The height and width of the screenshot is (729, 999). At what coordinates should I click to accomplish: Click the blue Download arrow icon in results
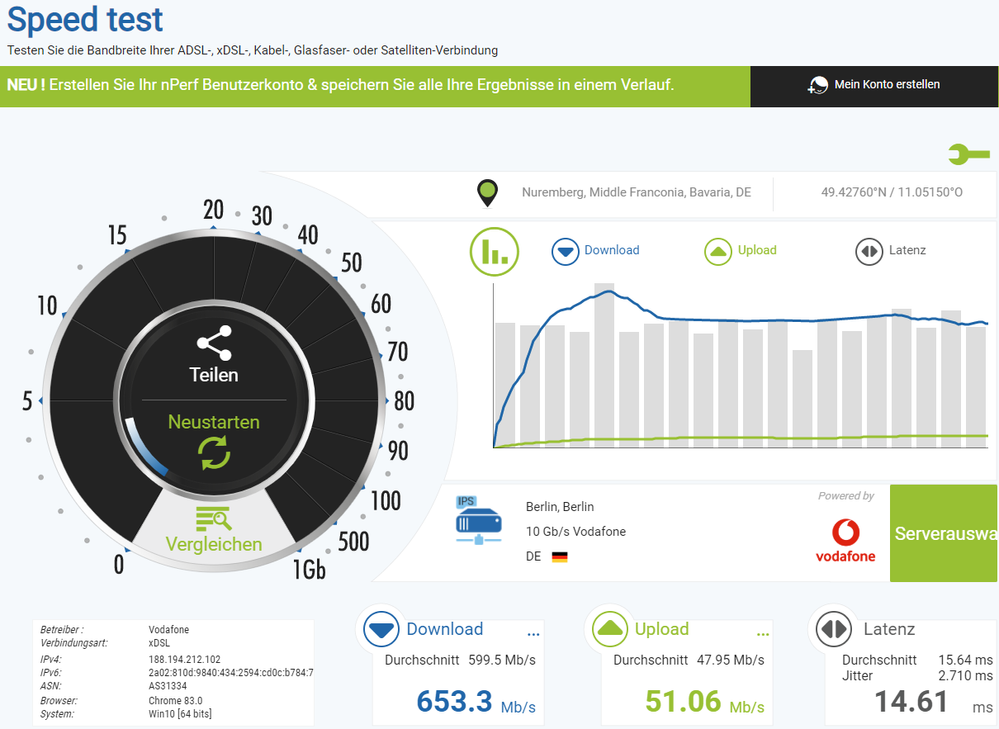coord(380,629)
